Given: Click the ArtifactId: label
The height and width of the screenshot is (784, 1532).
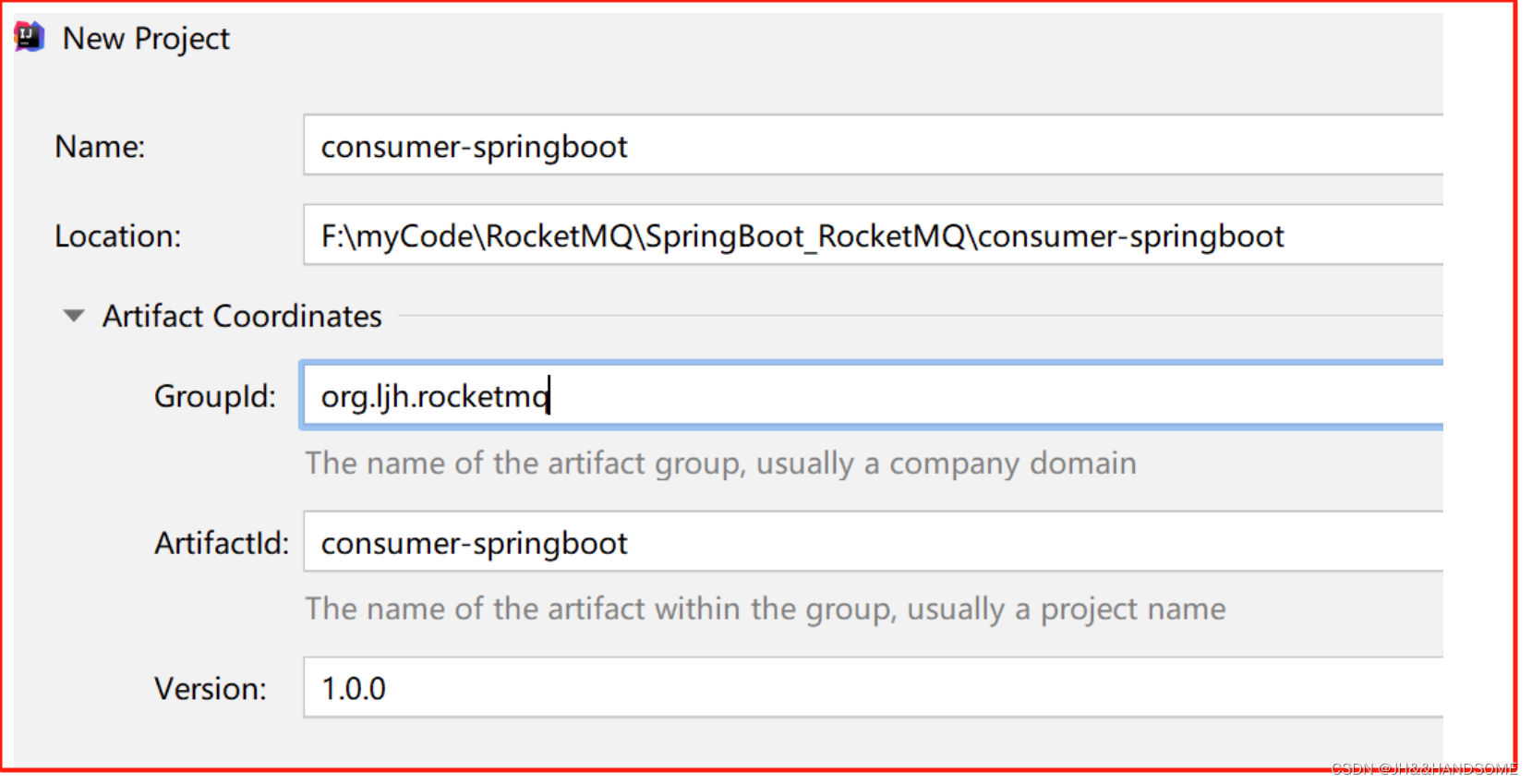Looking at the screenshot, I should pos(222,543).
